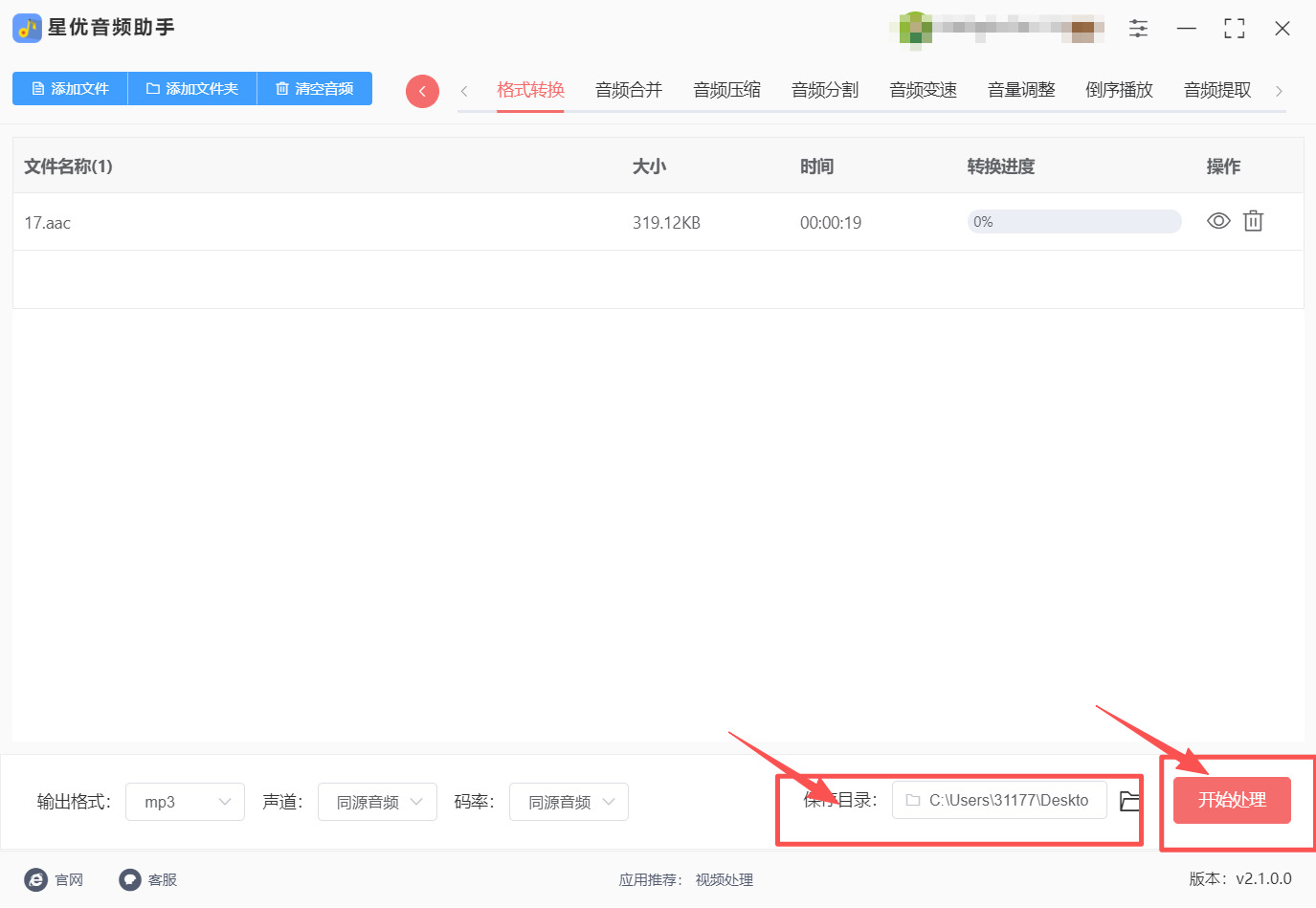The image size is (1316, 908).
Task: Click the 0% conversion progress bar
Action: [x=1075, y=222]
